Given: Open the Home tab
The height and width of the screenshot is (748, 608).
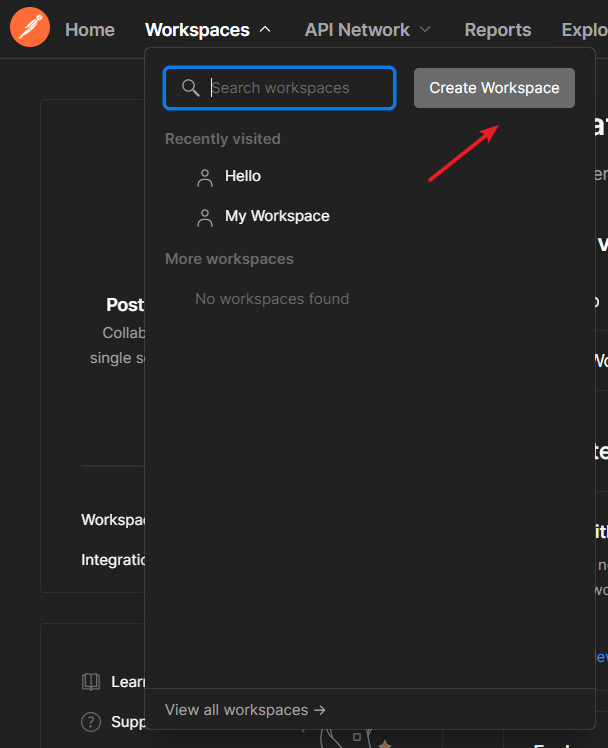Looking at the screenshot, I should pyautogui.click(x=90, y=30).
